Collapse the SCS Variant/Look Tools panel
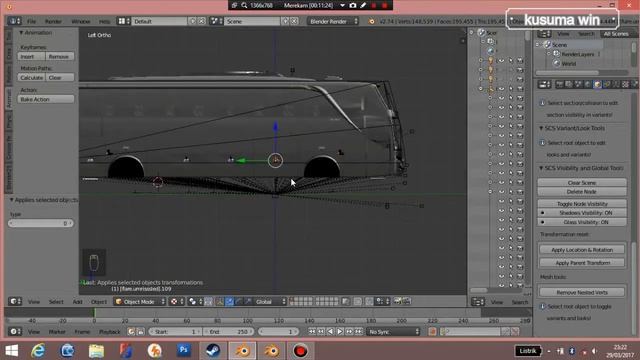Viewport: 640px width, 360px height. [x=541, y=128]
